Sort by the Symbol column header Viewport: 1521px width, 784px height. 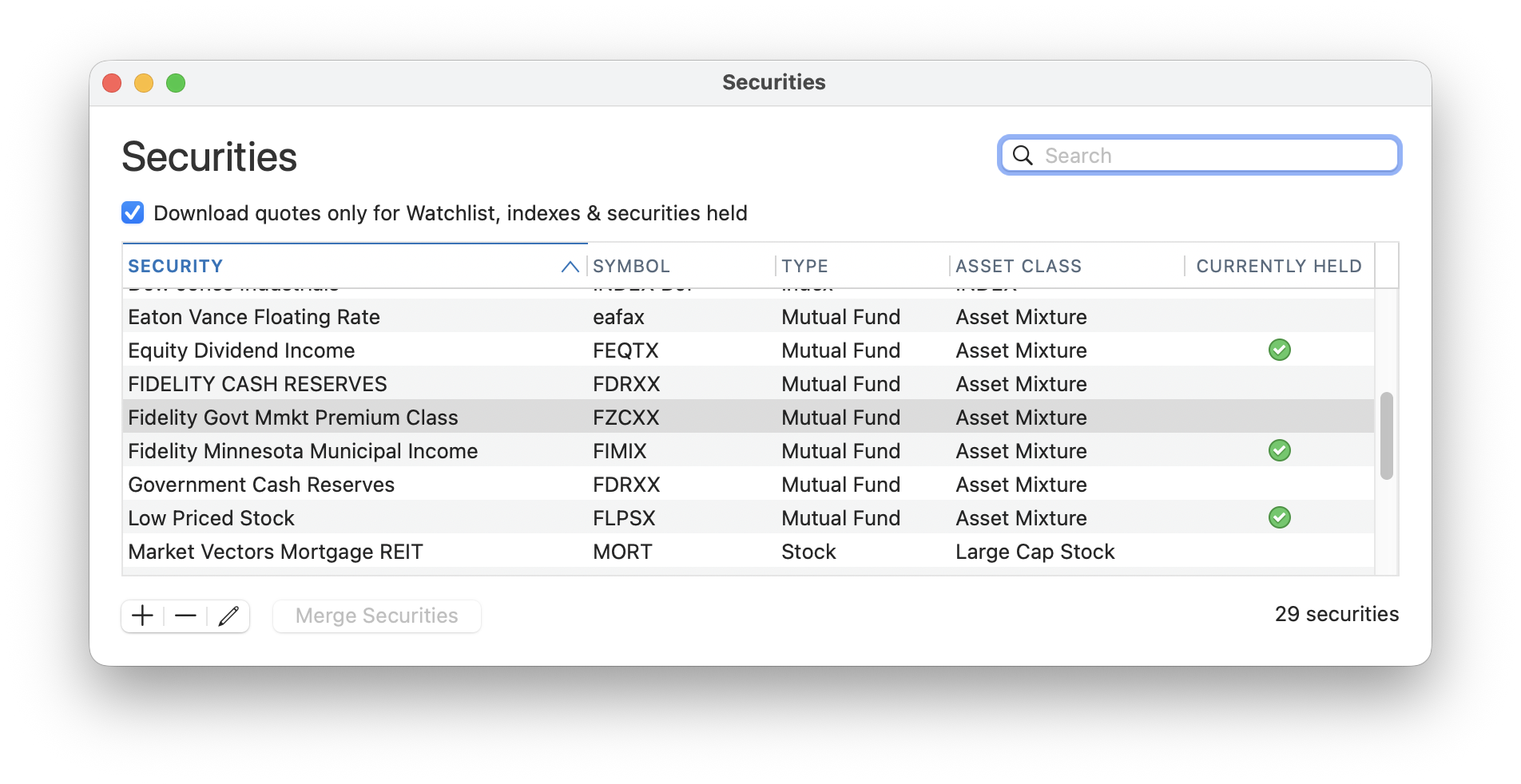coord(631,267)
